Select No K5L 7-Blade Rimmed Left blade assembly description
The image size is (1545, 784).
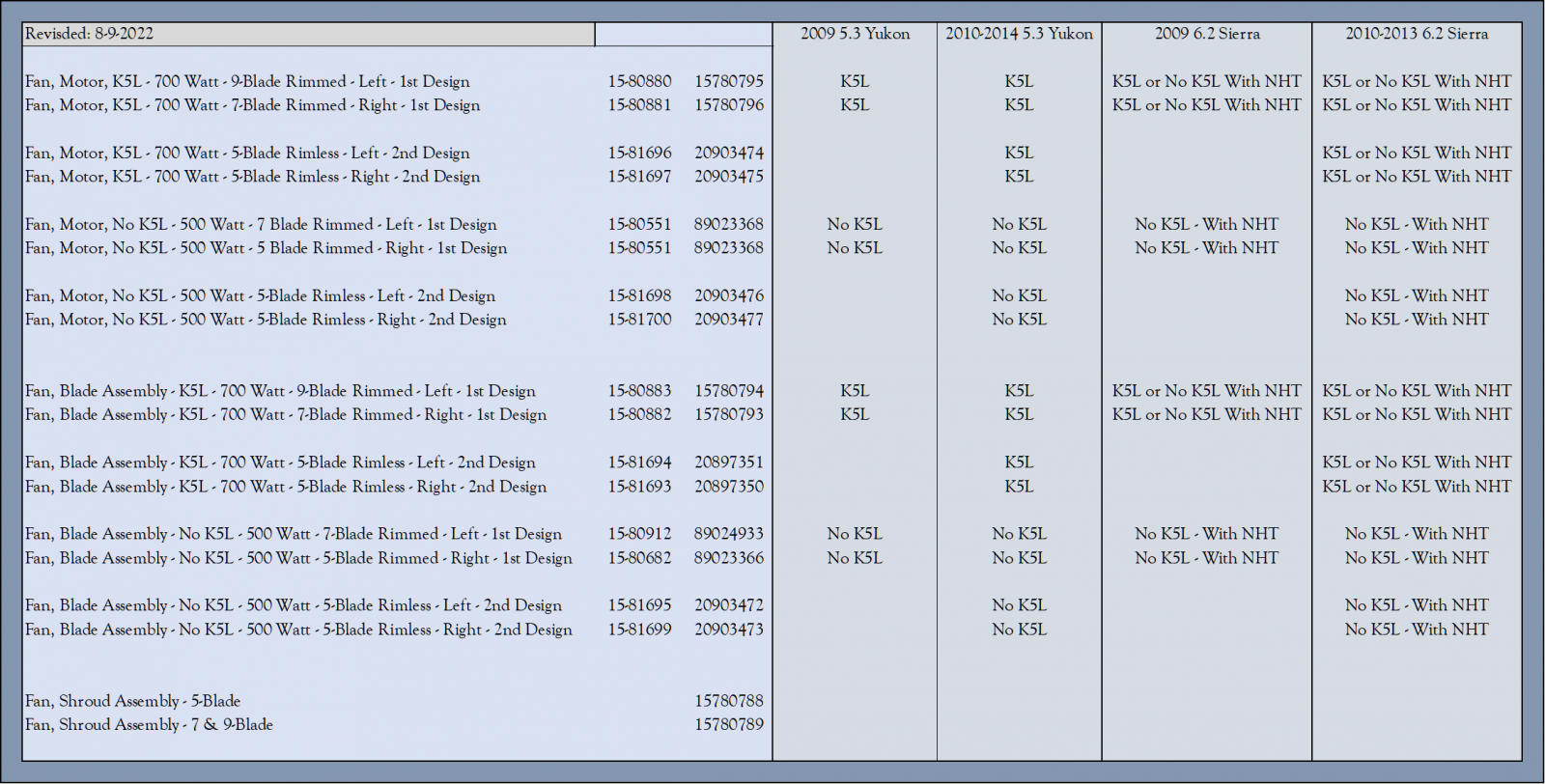294,534
